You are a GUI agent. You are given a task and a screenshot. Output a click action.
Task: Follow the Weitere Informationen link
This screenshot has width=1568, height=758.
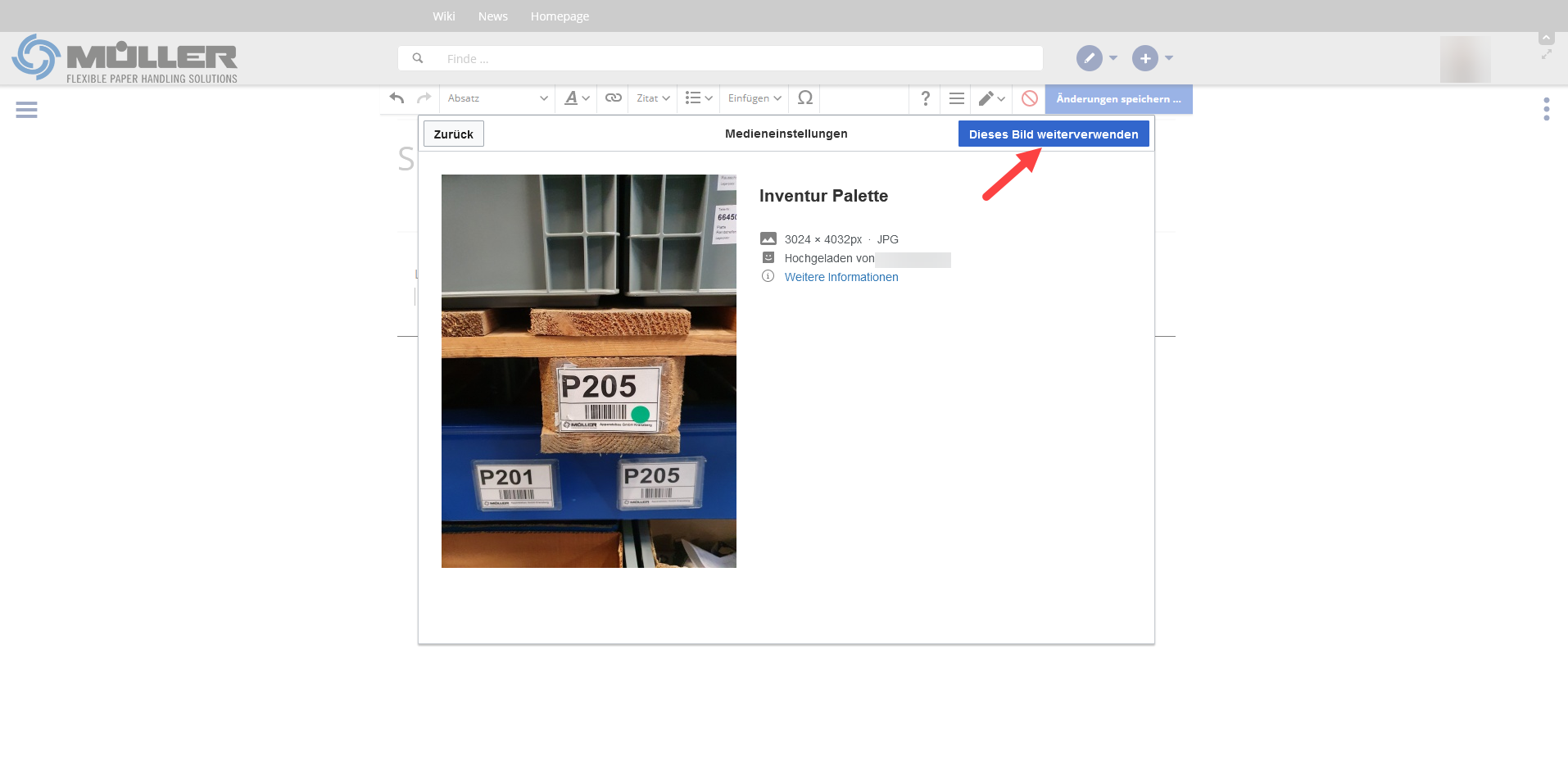coord(841,277)
